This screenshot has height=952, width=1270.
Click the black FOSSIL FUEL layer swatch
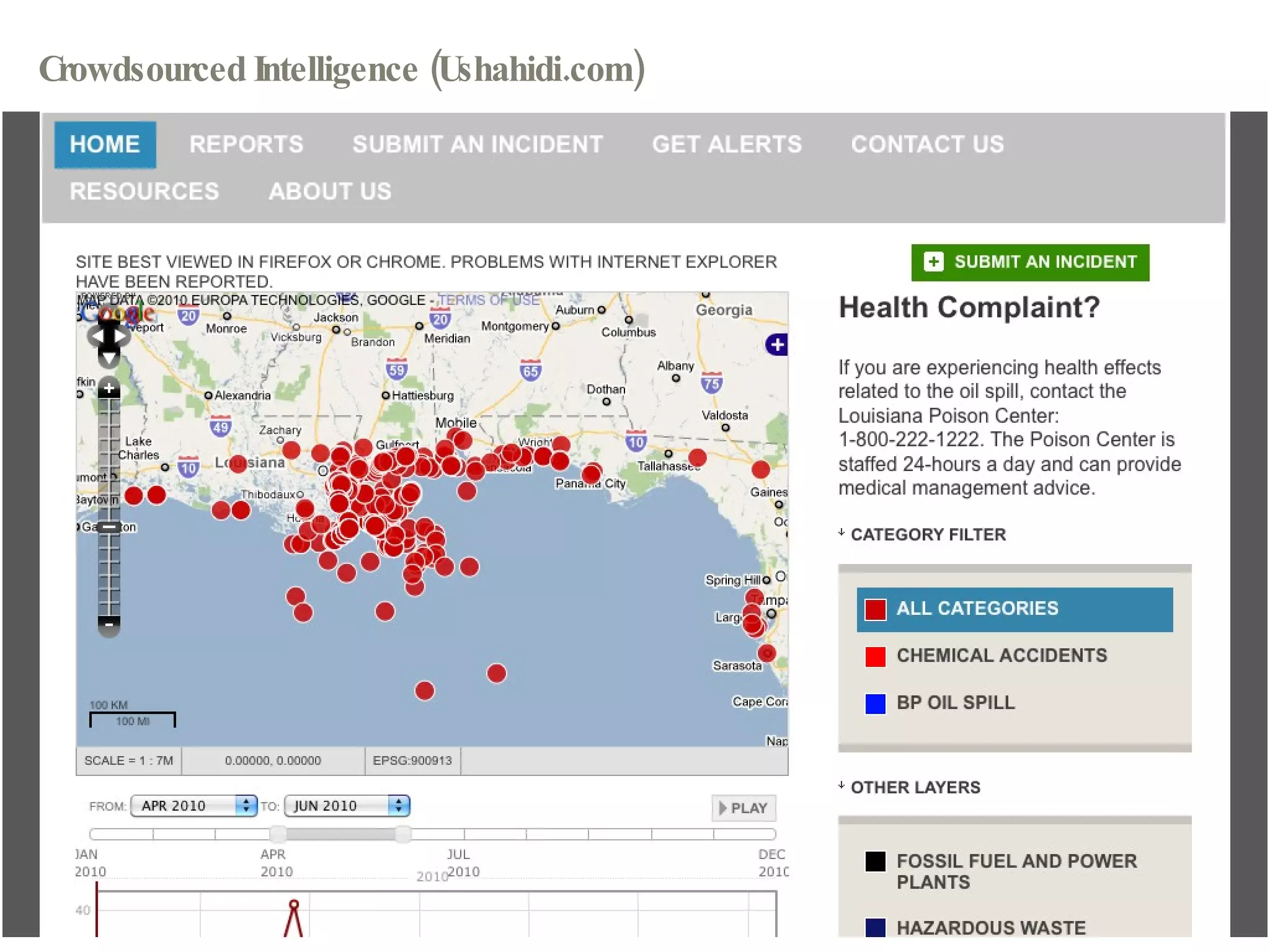pyautogui.click(x=876, y=861)
